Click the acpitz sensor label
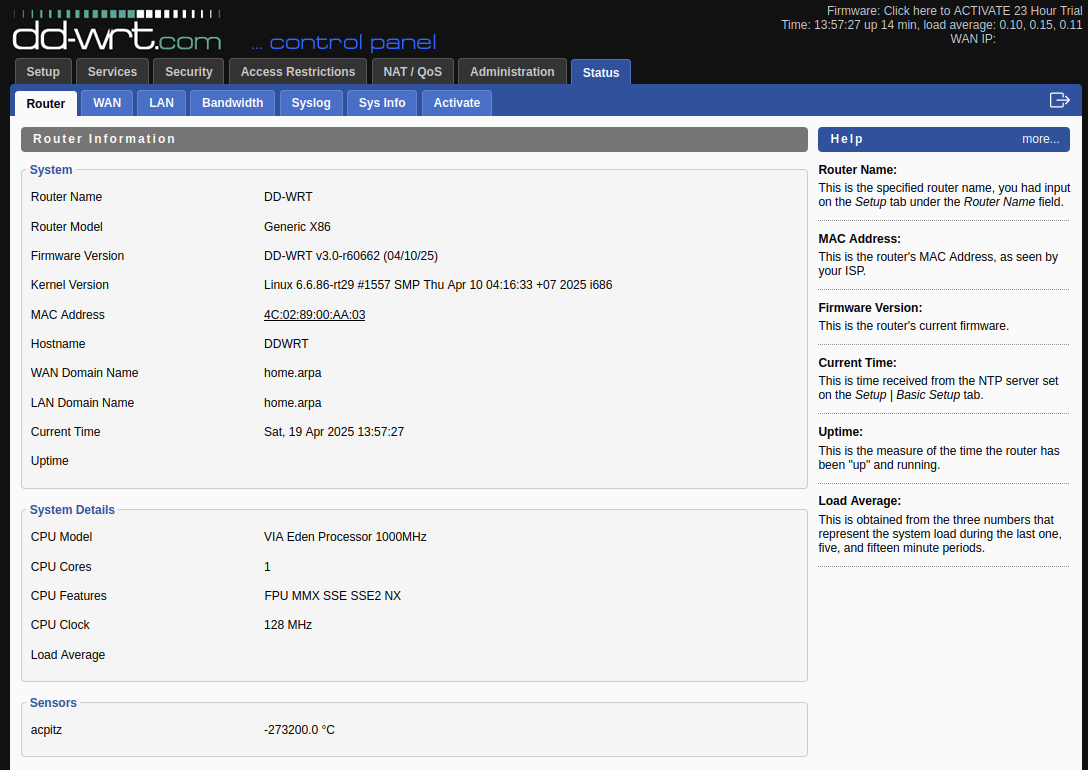 [x=46, y=730]
